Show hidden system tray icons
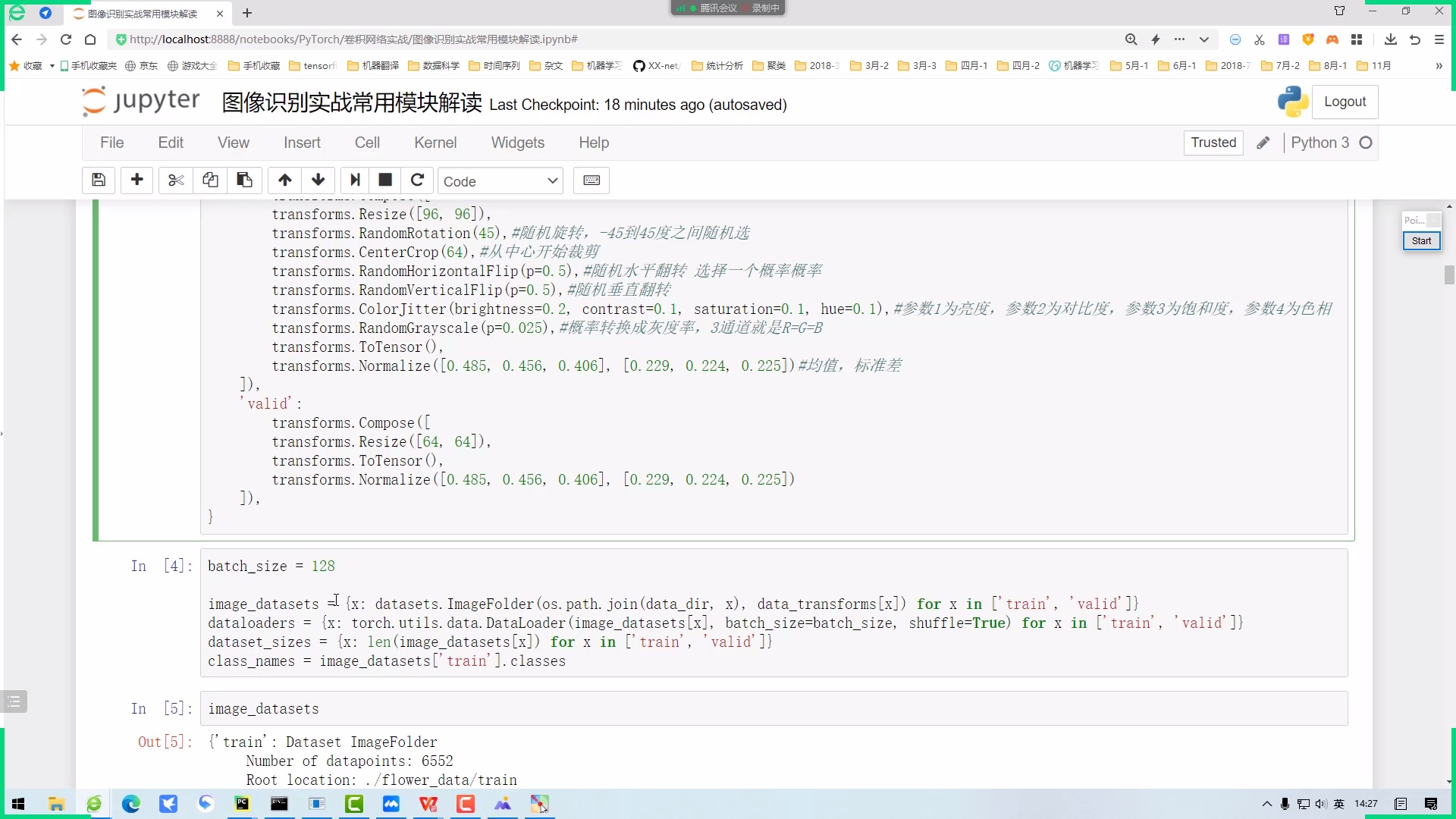Viewport: 1456px width, 819px height. 1266,804
